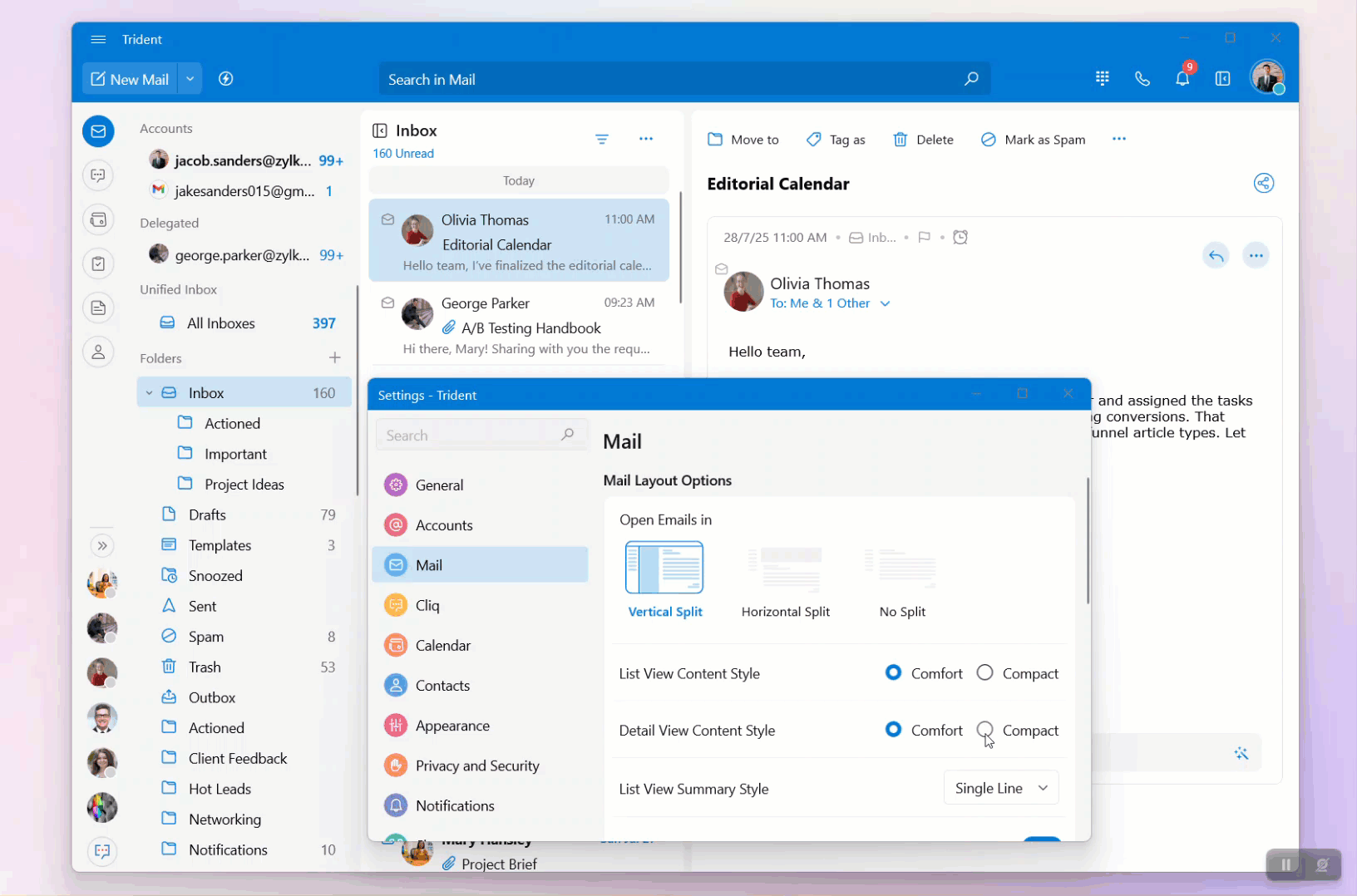This screenshot has height=896, width=1357.
Task: Choose the Horizontal Split layout
Action: tap(785, 580)
